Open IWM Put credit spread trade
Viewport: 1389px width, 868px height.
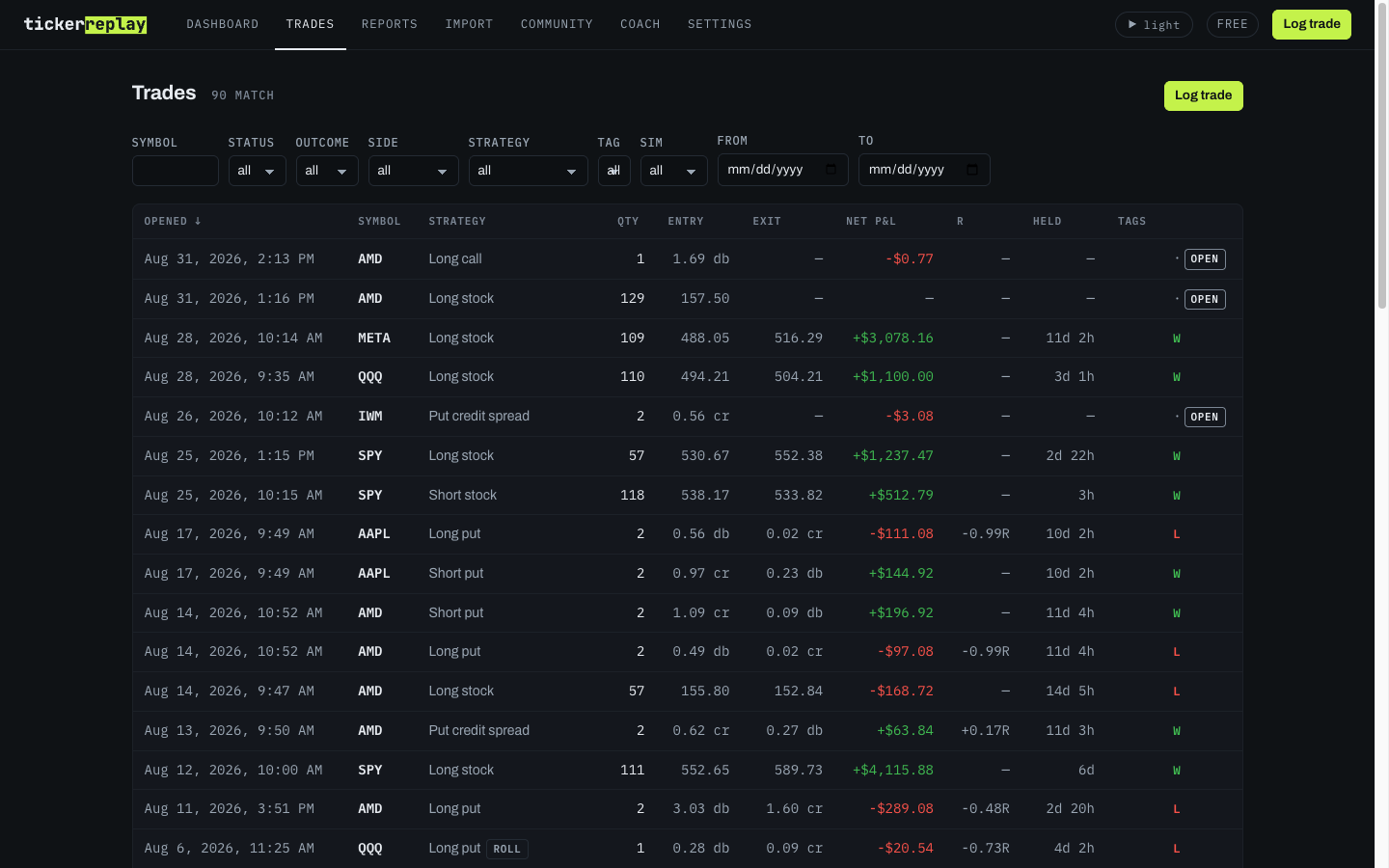(x=687, y=417)
